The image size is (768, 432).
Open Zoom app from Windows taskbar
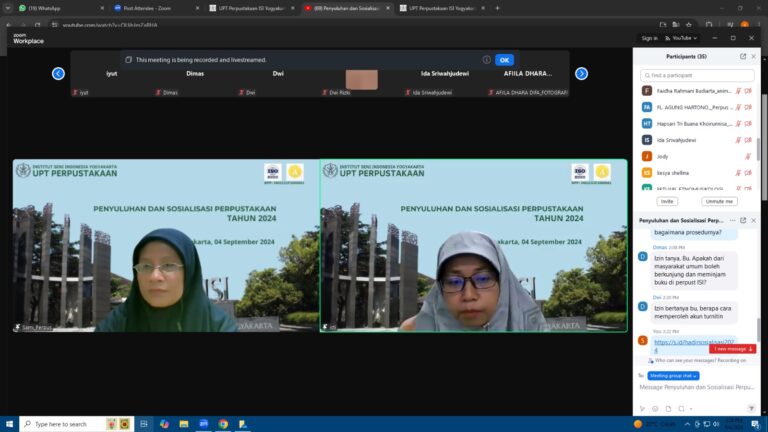[204, 424]
